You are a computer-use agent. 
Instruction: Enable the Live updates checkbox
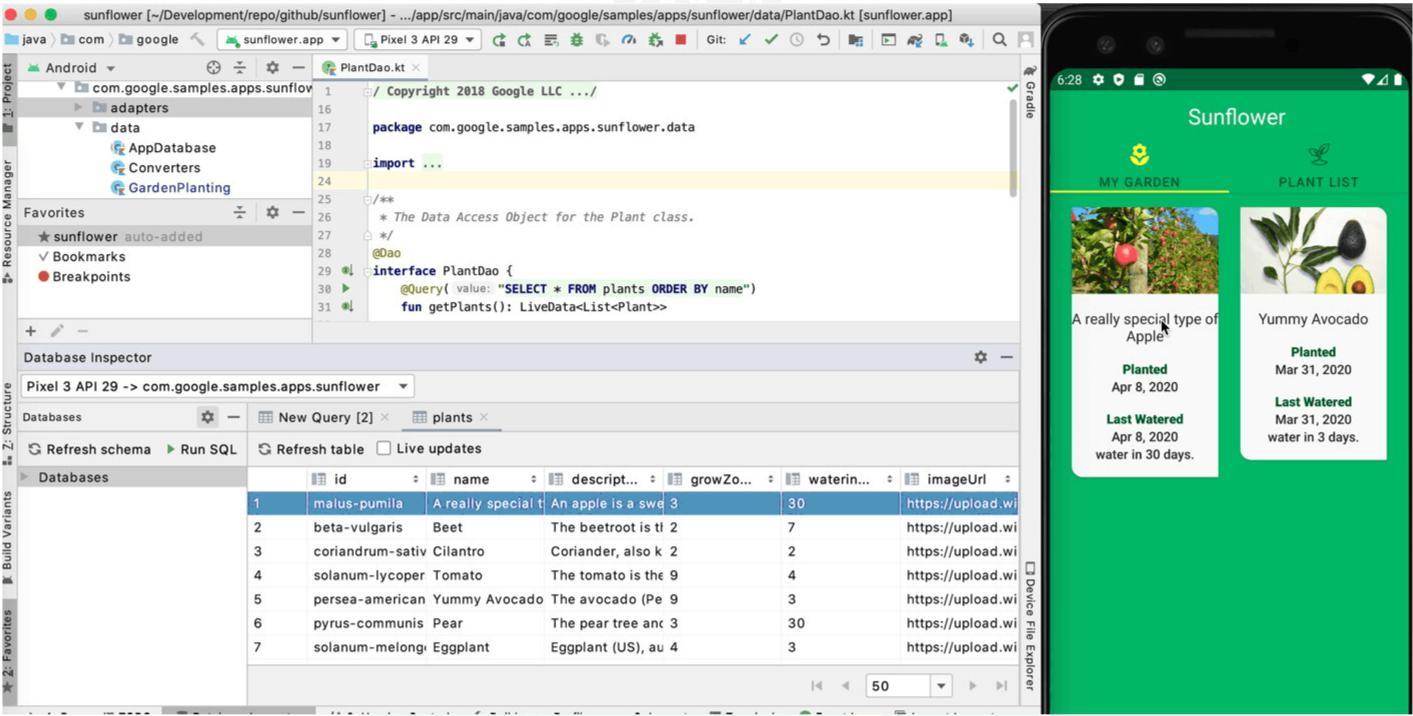[x=384, y=449]
